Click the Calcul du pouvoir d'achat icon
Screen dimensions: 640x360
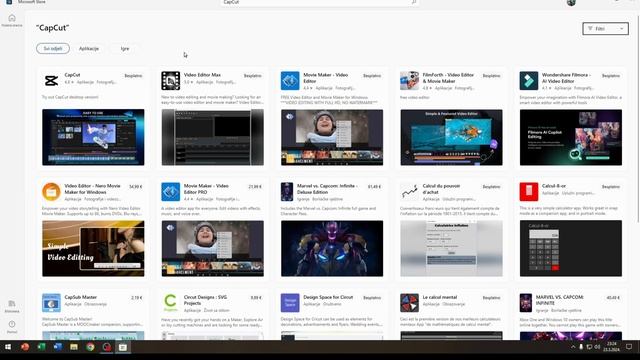409,192
